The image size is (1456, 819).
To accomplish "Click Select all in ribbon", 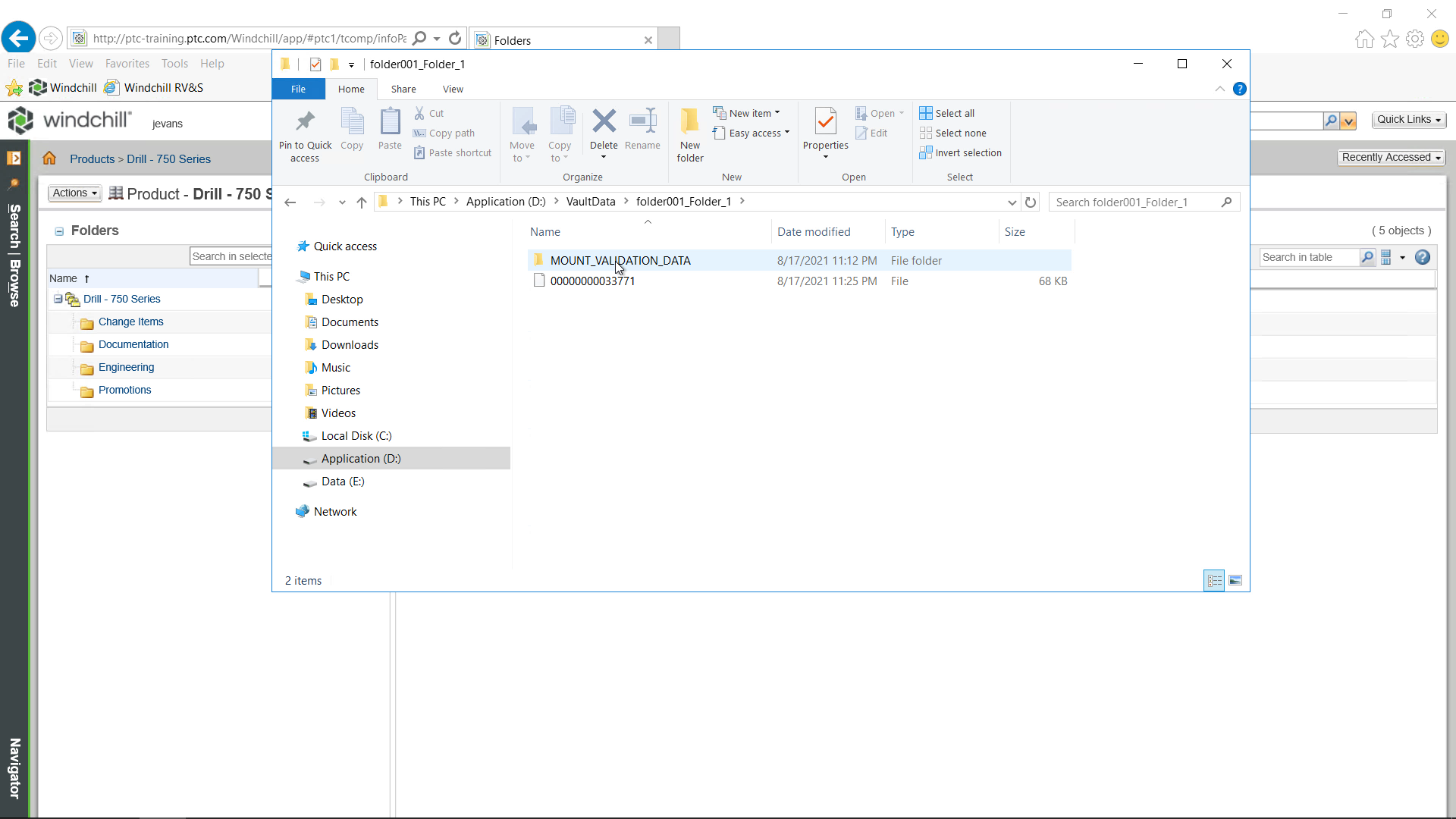I will 947,113.
